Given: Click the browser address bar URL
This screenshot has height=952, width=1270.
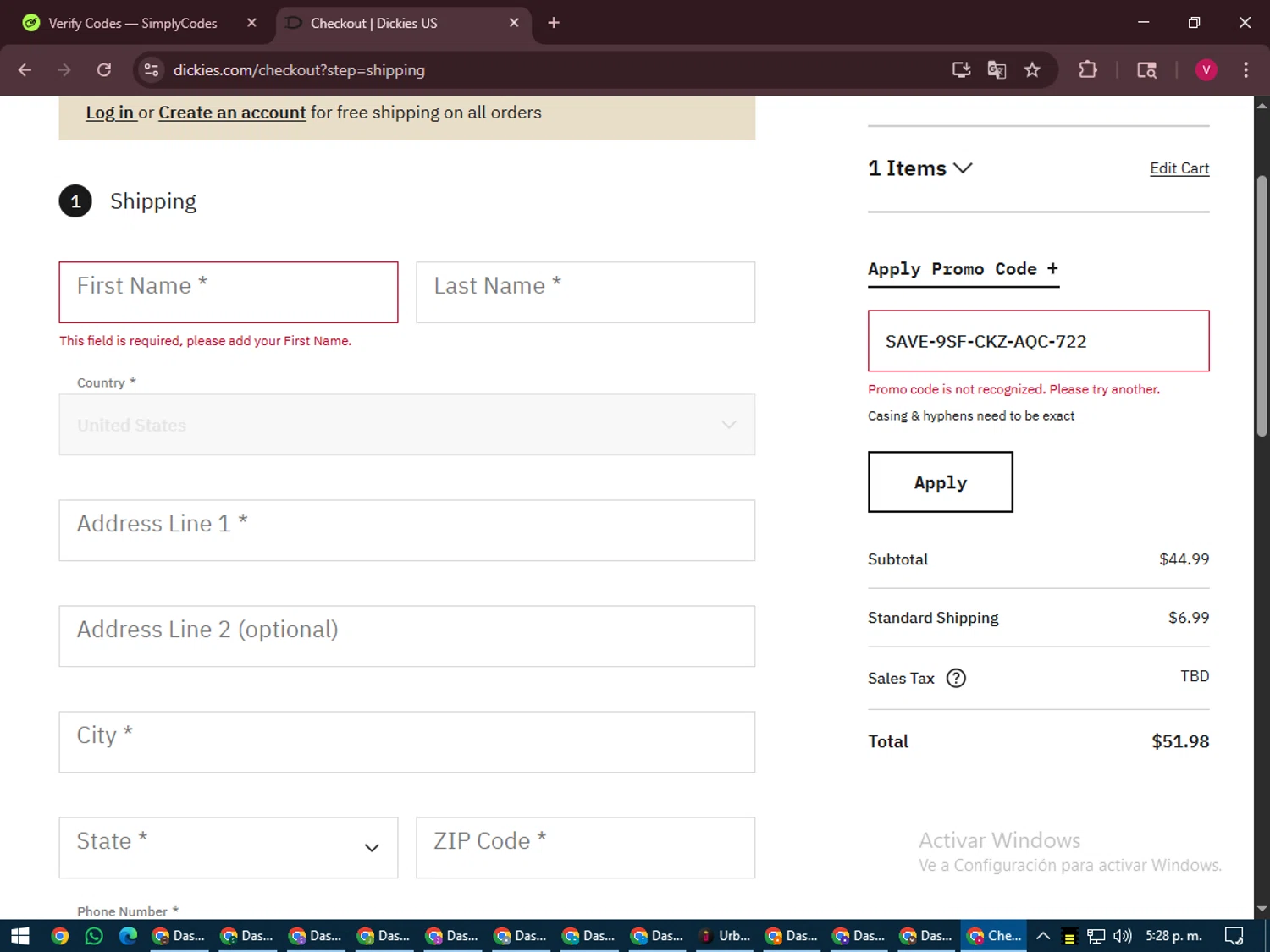Looking at the screenshot, I should (299, 70).
